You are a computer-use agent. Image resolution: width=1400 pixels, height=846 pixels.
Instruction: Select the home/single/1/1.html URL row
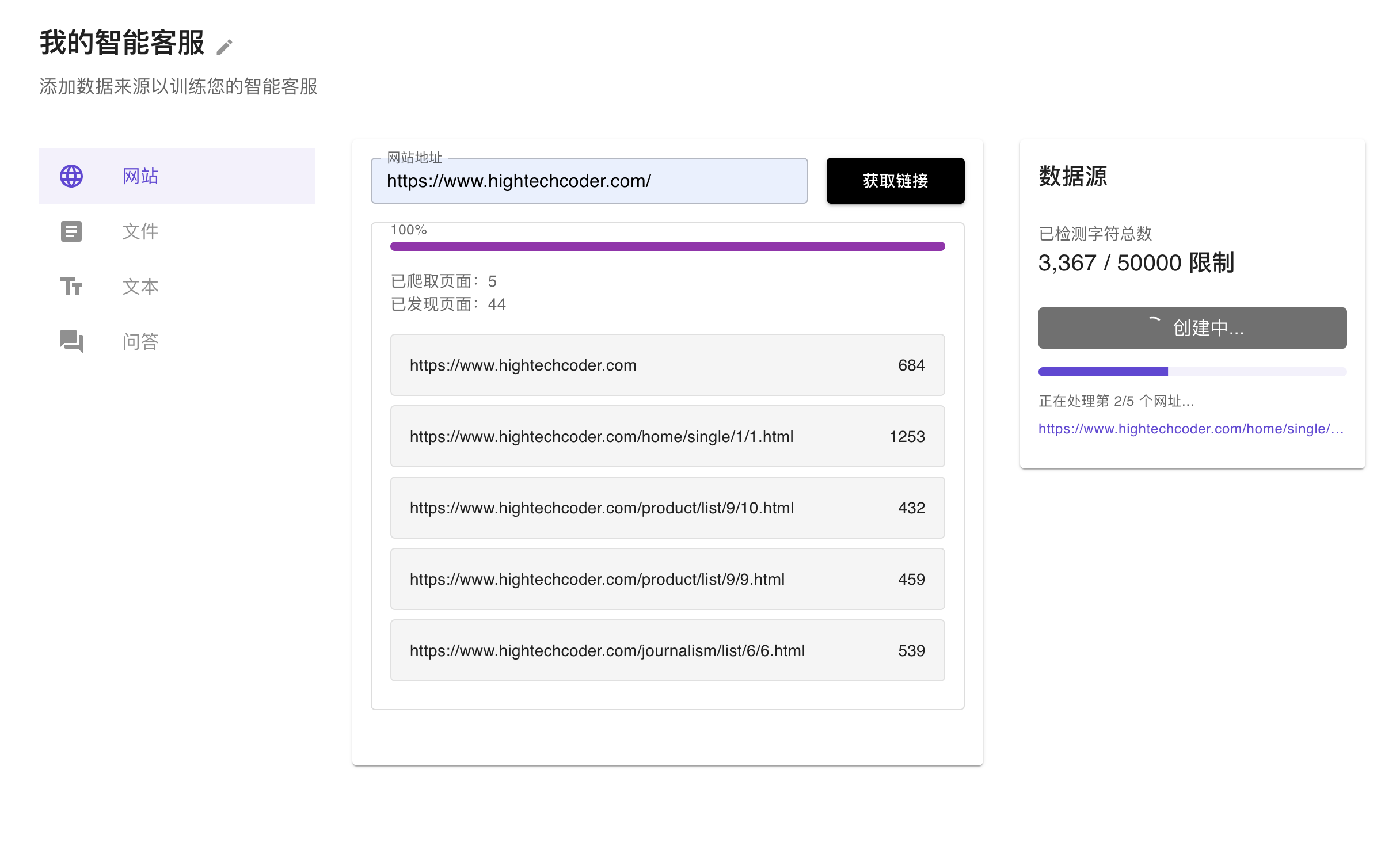(x=668, y=436)
